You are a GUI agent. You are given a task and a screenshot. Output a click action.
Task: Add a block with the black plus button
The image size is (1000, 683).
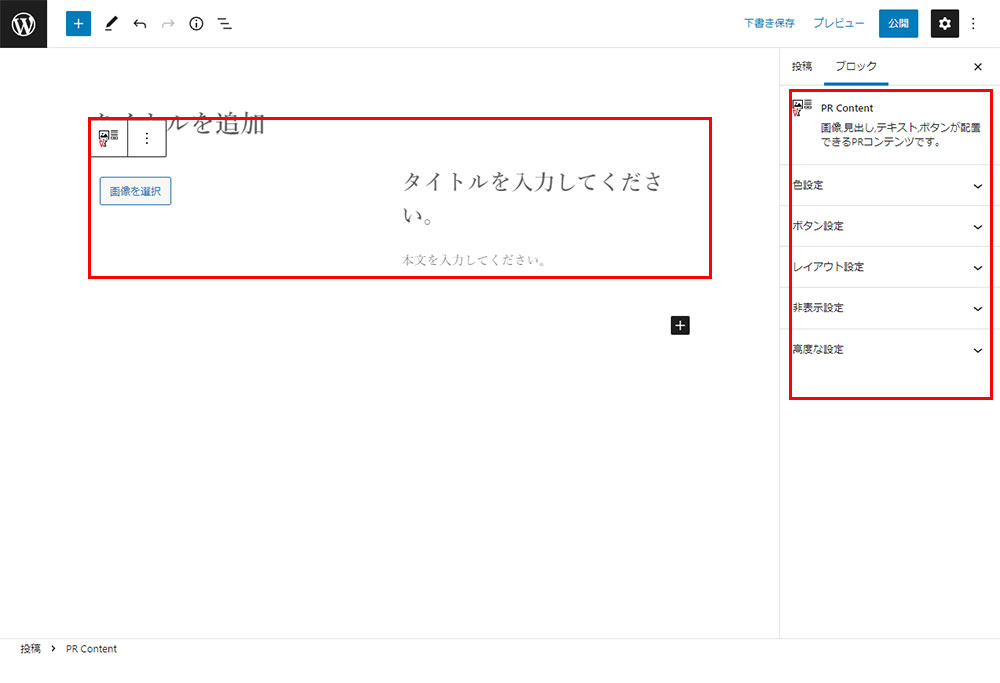[680, 325]
